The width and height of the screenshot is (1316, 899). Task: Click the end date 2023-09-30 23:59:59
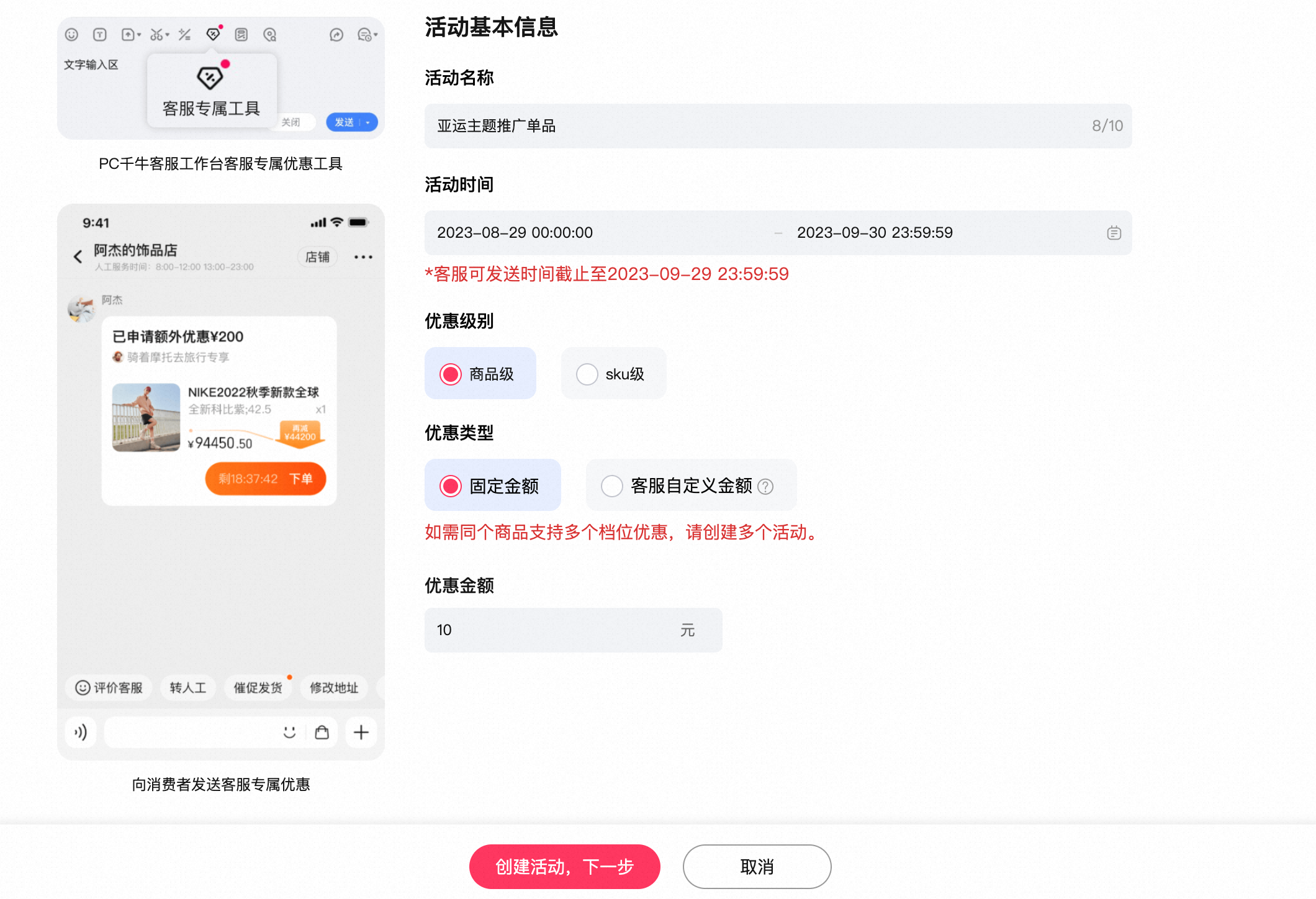point(875,233)
